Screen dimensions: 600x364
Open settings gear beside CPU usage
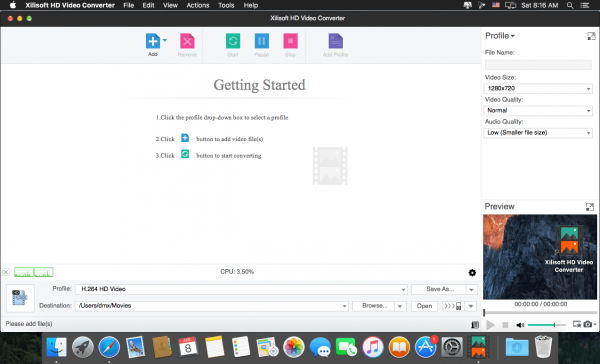[472, 273]
